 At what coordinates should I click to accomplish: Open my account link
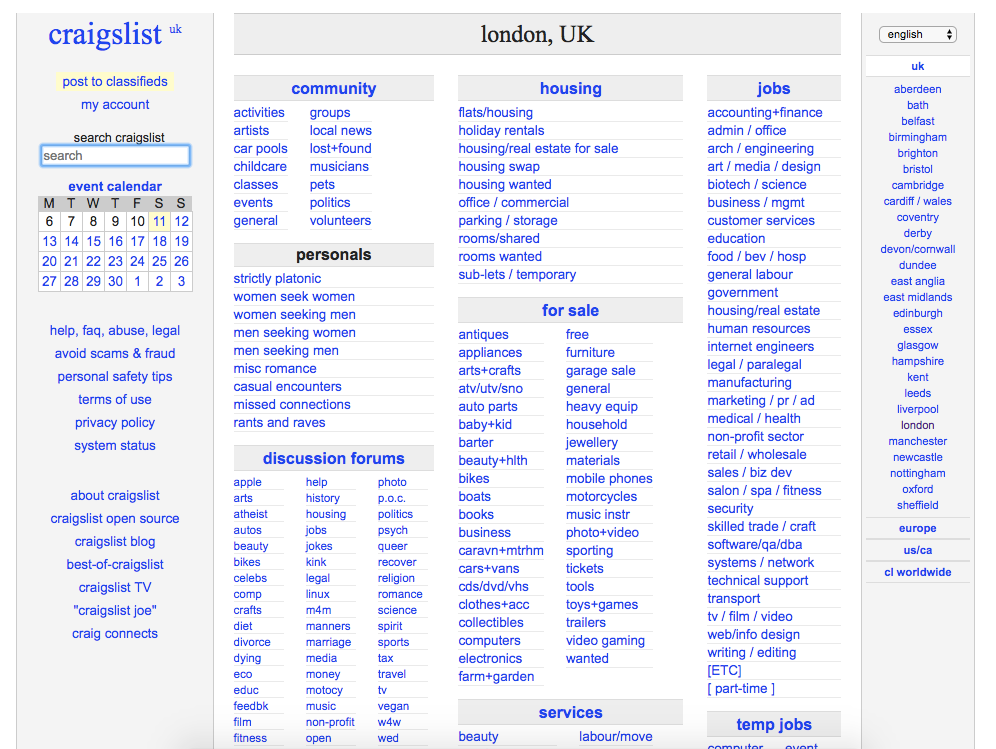coord(115,105)
